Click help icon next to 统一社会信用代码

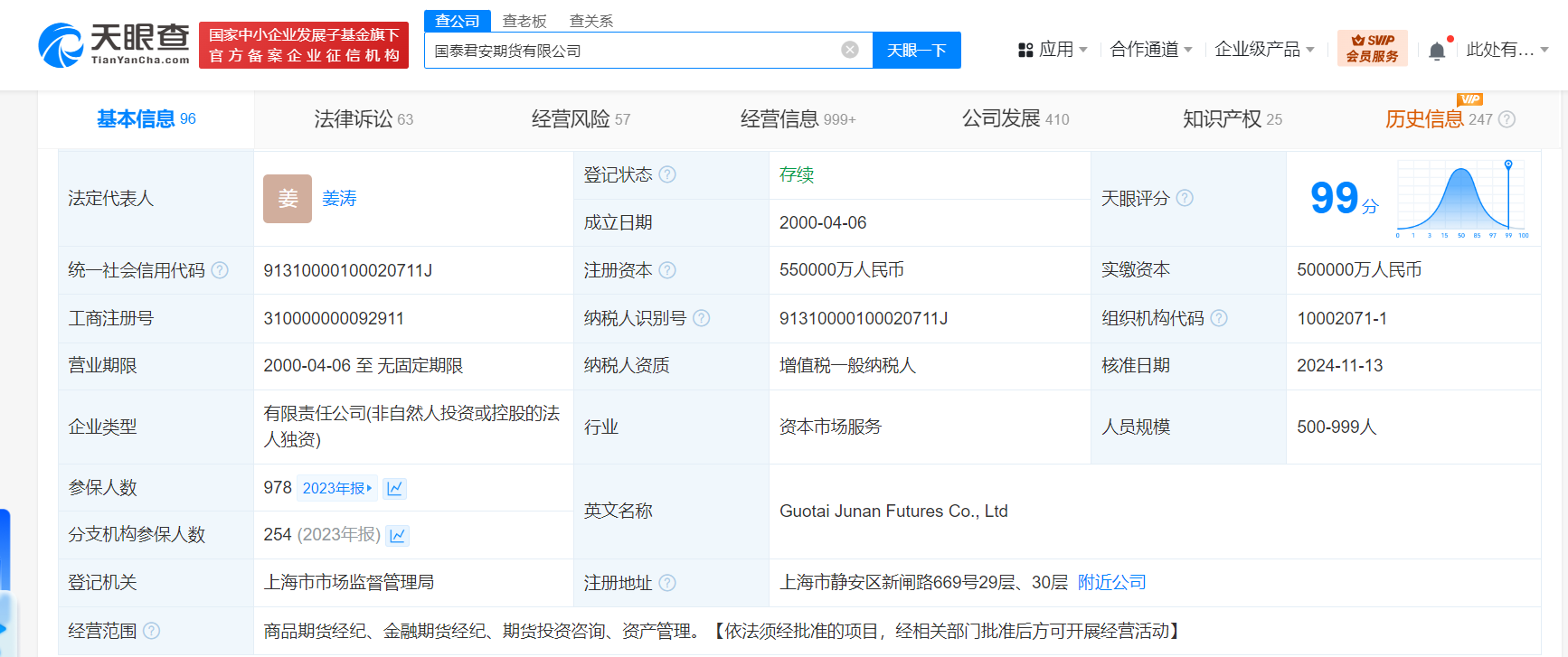pos(220,270)
